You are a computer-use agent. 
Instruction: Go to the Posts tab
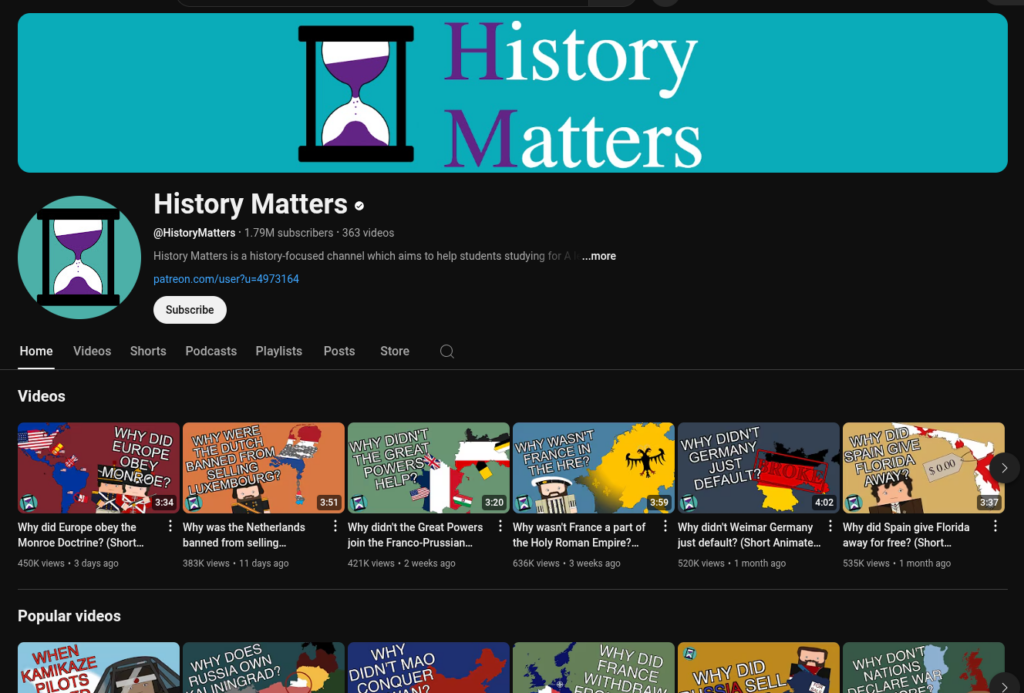[339, 351]
